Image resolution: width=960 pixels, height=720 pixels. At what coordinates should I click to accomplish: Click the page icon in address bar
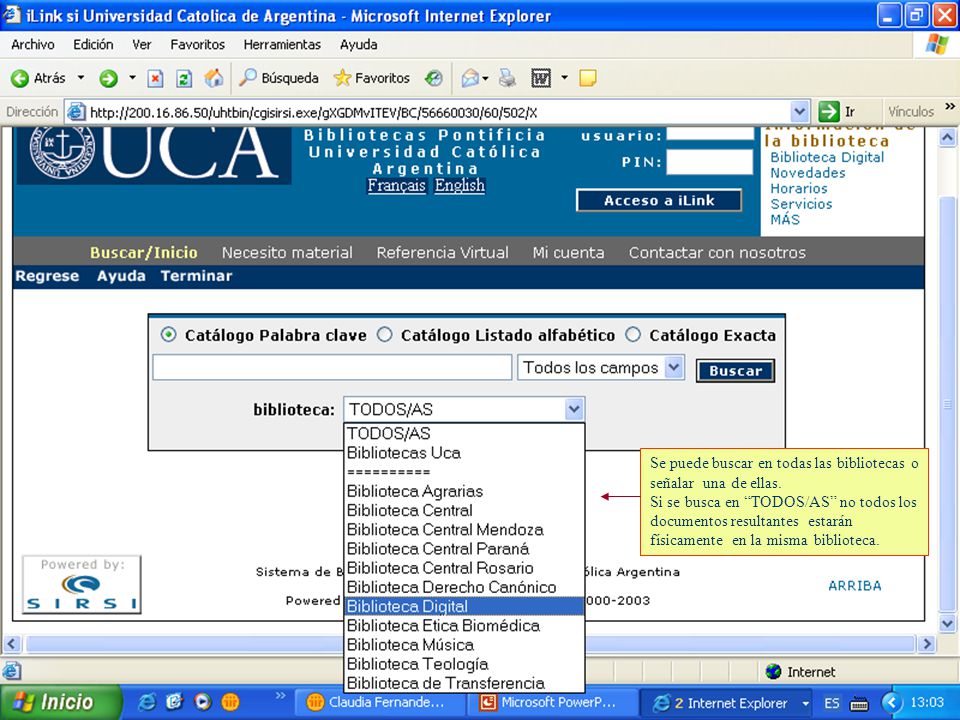click(76, 112)
